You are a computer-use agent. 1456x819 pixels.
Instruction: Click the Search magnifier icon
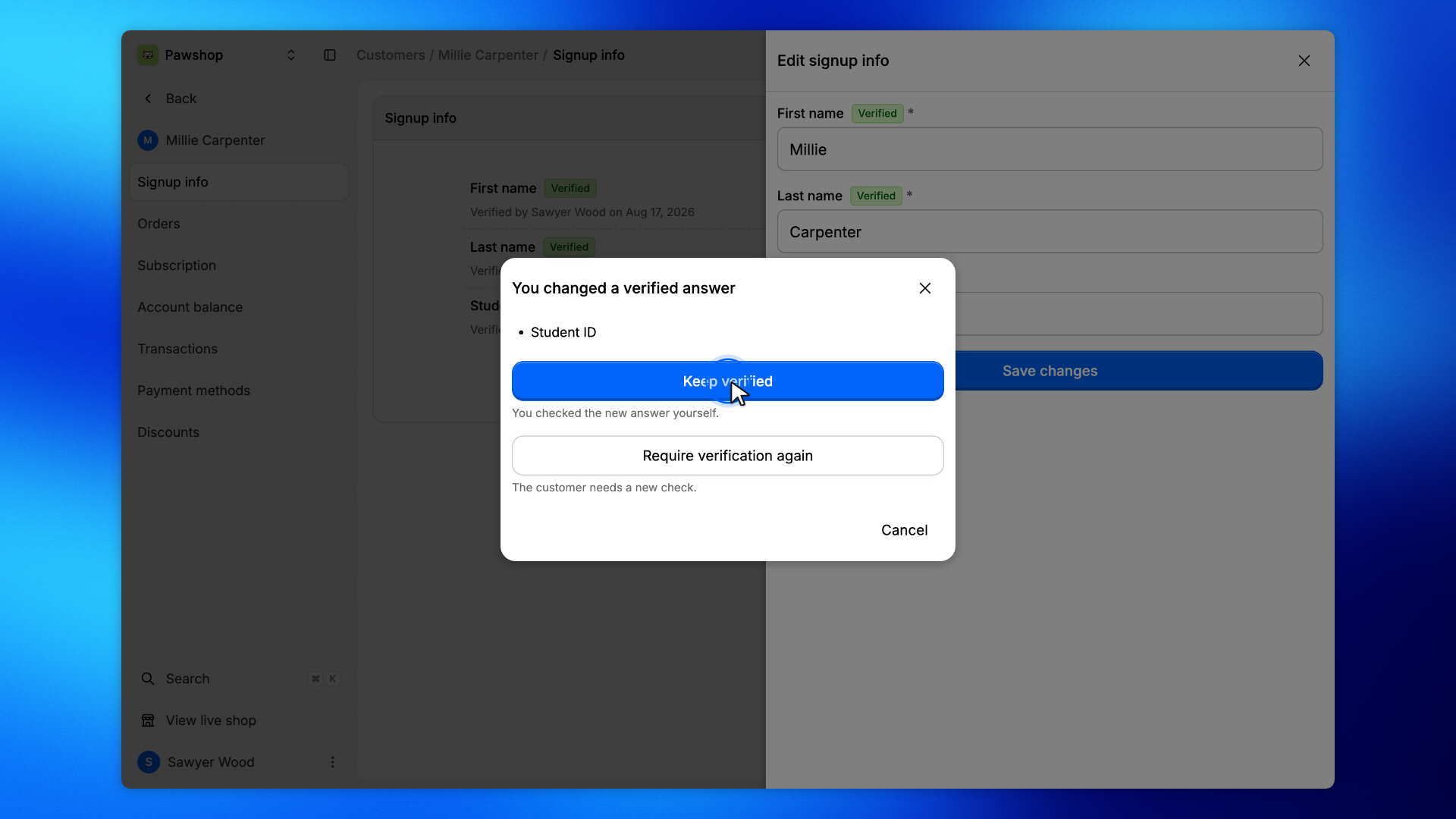point(148,679)
